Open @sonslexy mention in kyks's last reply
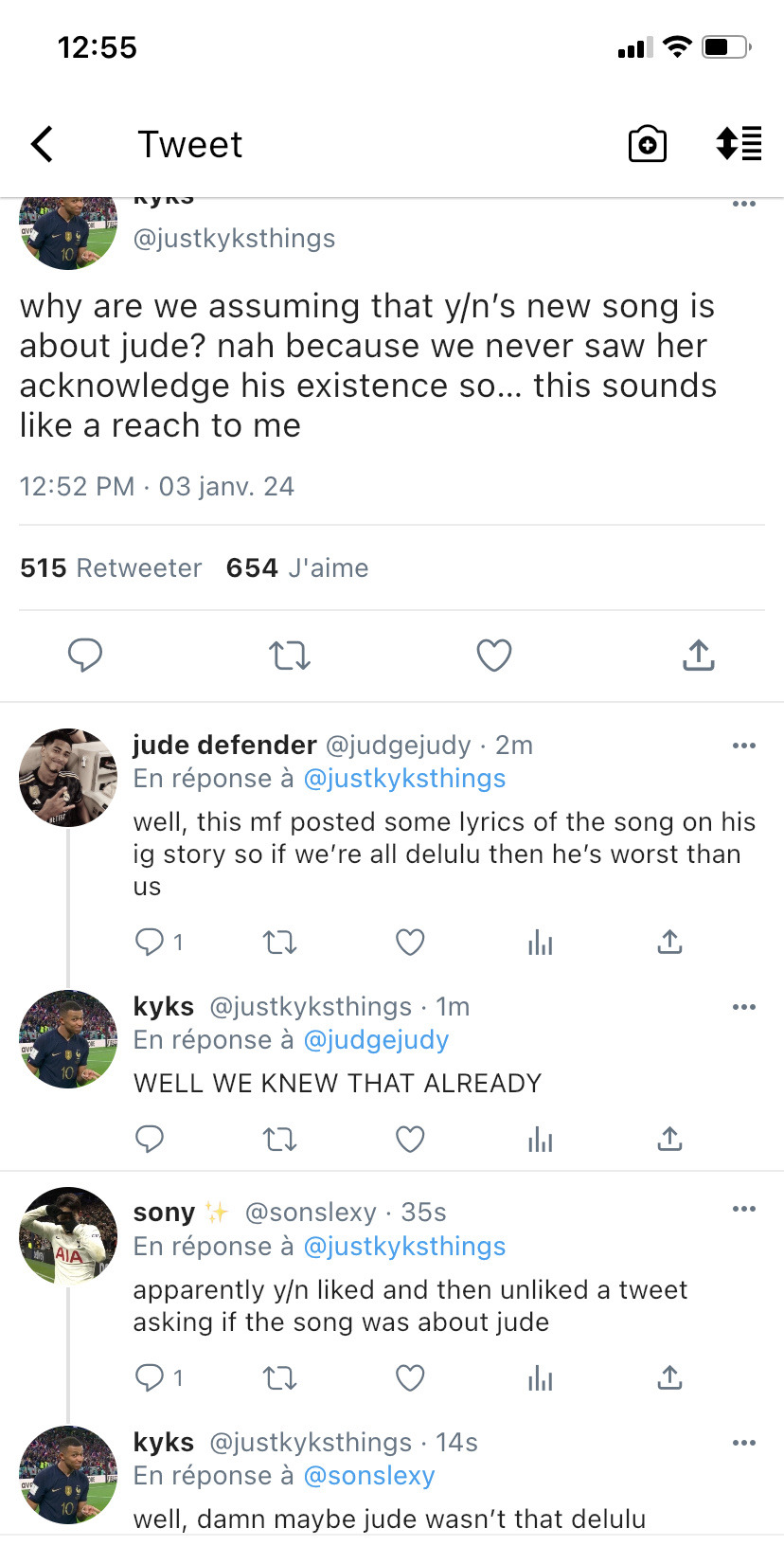The height and width of the screenshot is (1546, 784). point(369,1476)
